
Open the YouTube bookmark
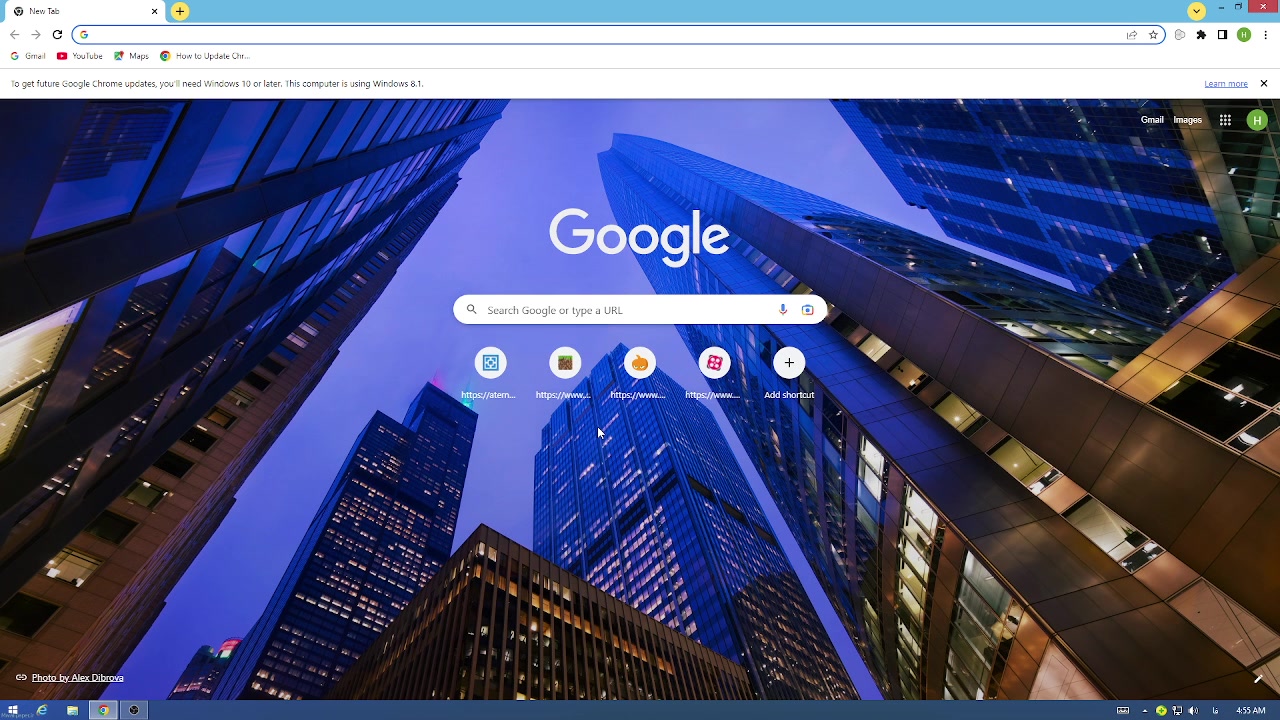pyautogui.click(x=80, y=56)
